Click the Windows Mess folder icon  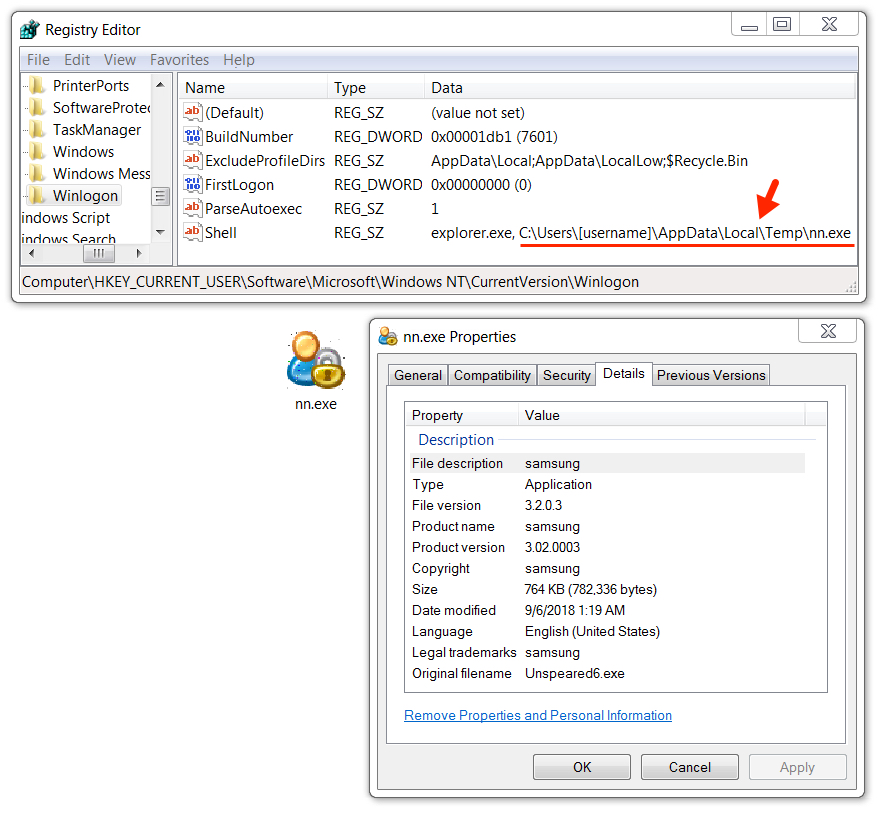[x=38, y=174]
